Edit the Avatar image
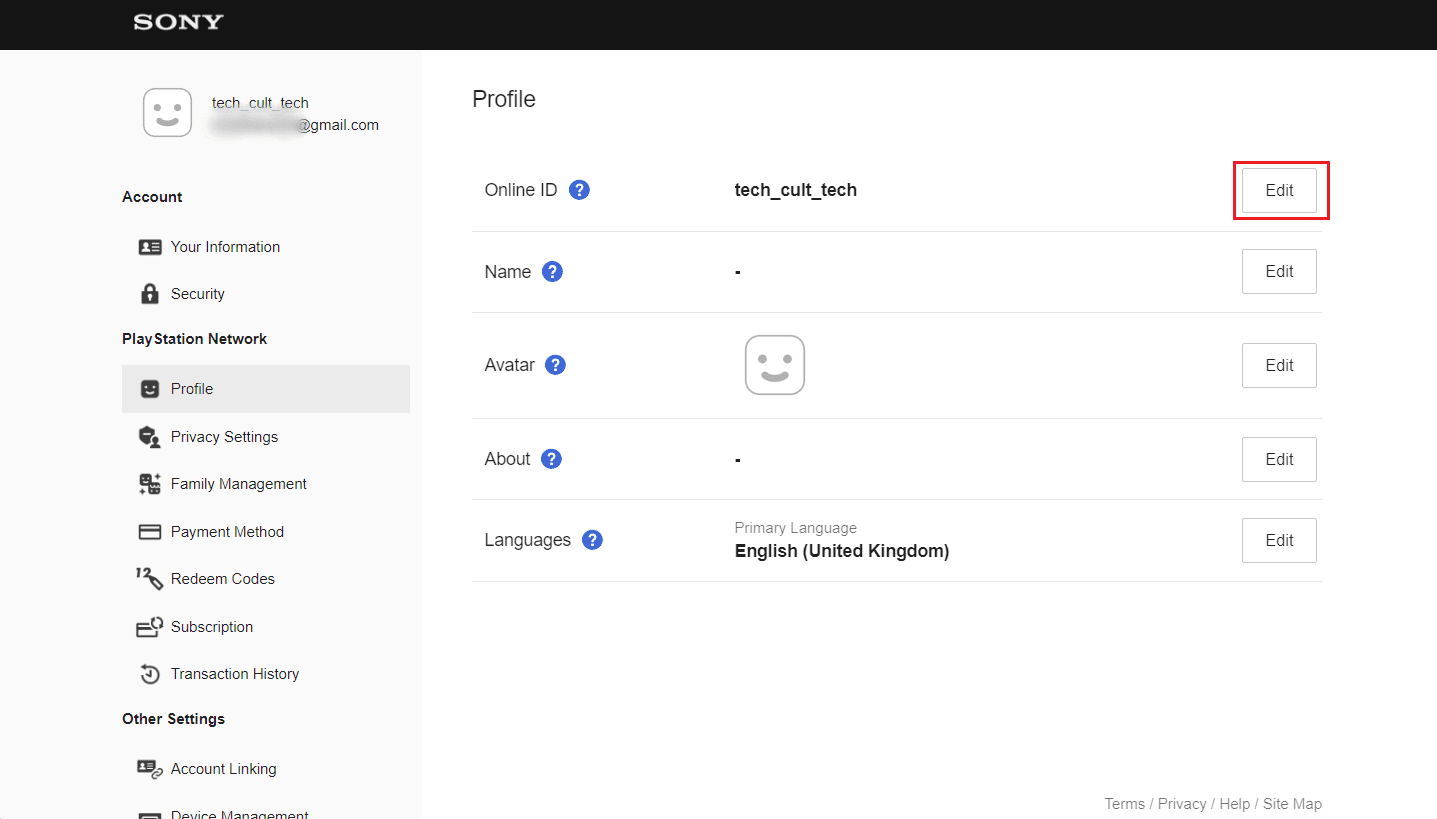Viewport: 1437px width, 819px height. pyautogui.click(x=1279, y=365)
